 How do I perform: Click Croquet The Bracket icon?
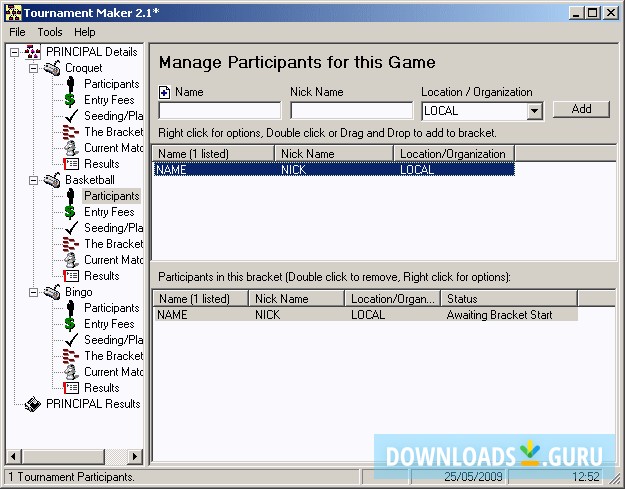click(x=71, y=132)
